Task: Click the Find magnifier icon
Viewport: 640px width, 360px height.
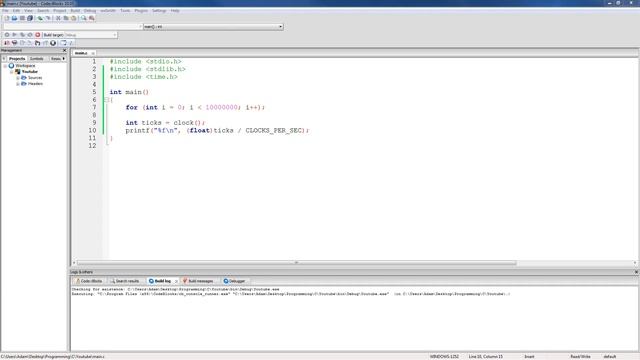Action: [84, 18]
